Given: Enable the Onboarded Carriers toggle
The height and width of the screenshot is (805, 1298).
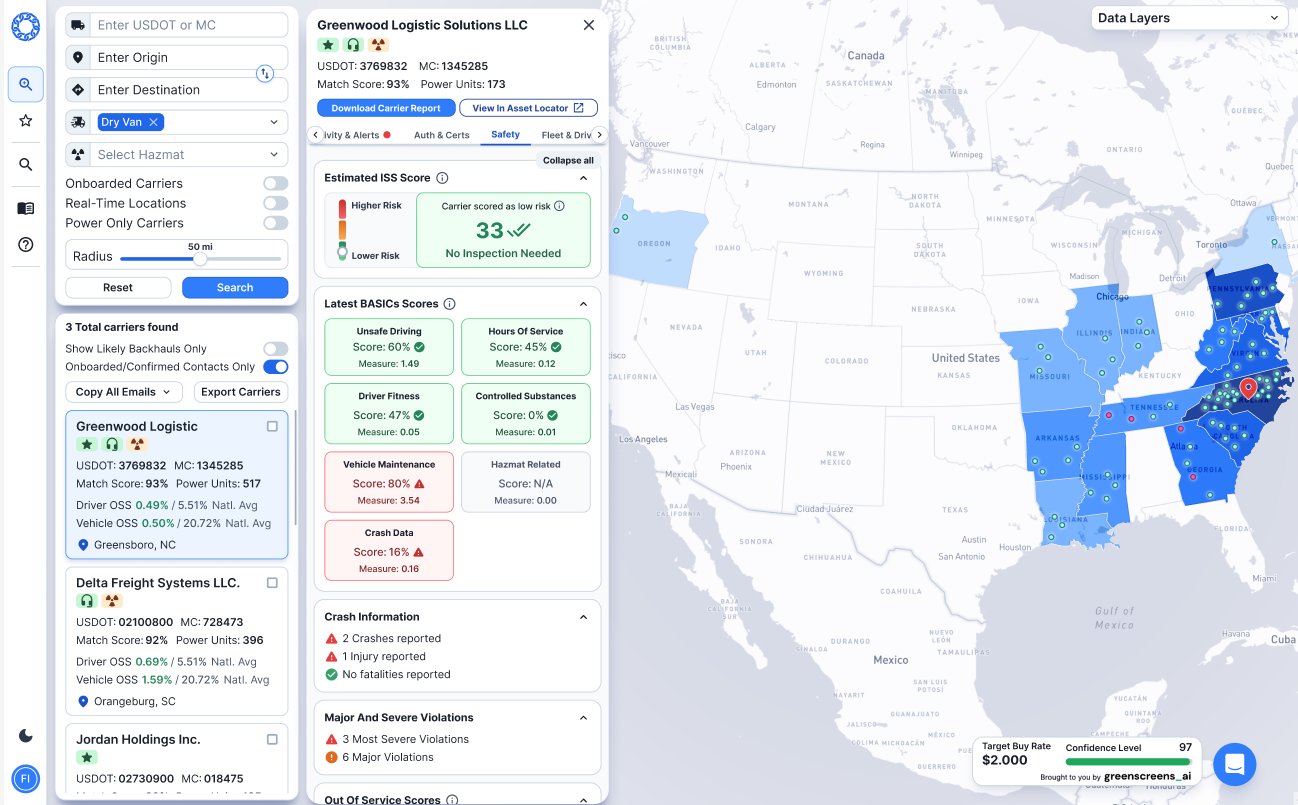Looking at the screenshot, I should tap(275, 184).
